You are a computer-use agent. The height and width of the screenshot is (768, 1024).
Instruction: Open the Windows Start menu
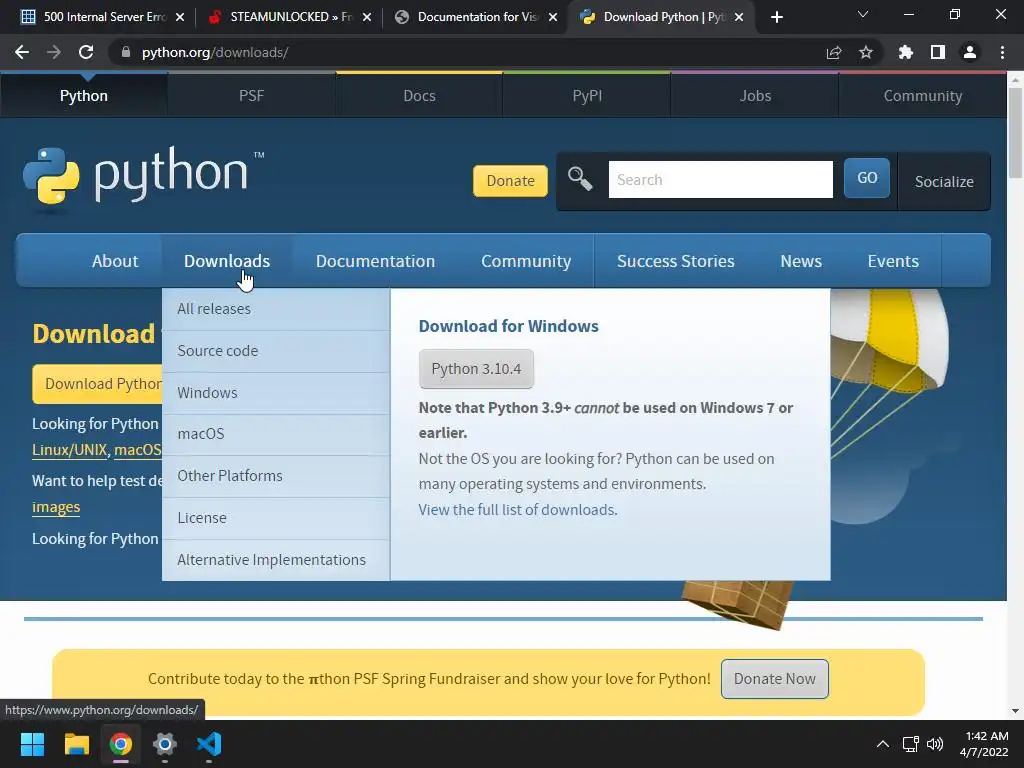coord(32,744)
